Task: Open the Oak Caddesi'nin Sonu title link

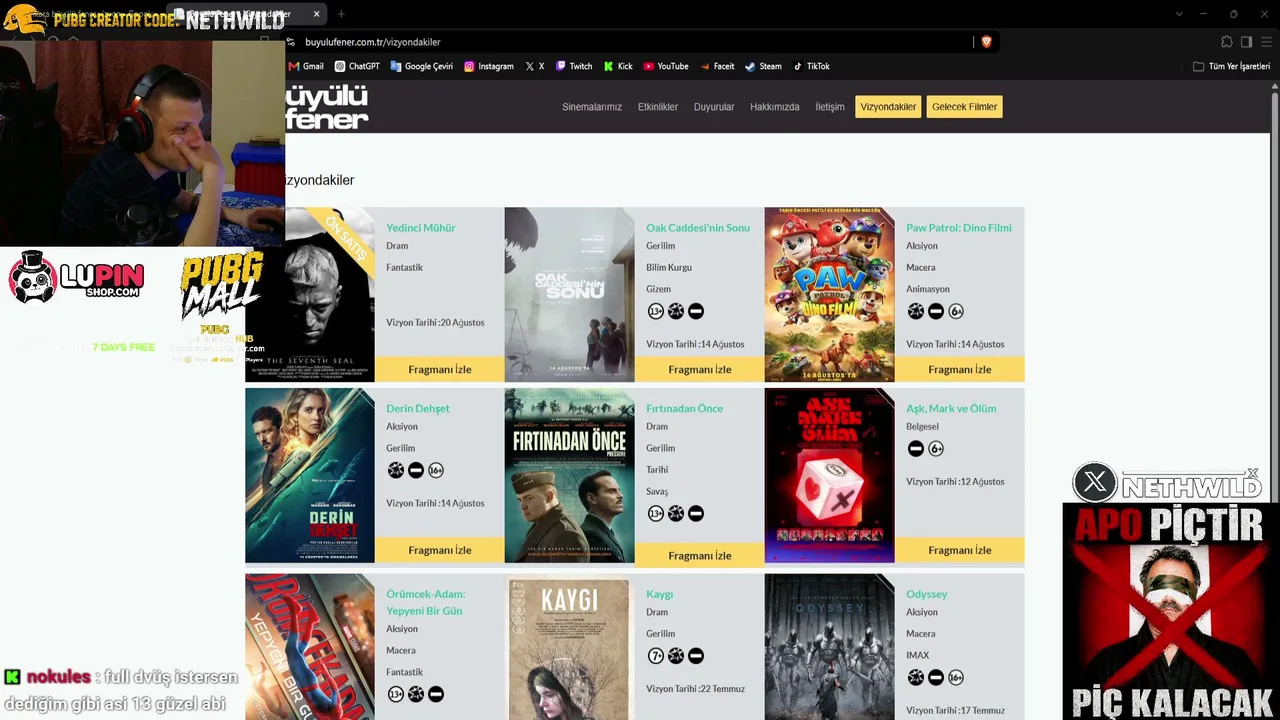Action: point(698,228)
